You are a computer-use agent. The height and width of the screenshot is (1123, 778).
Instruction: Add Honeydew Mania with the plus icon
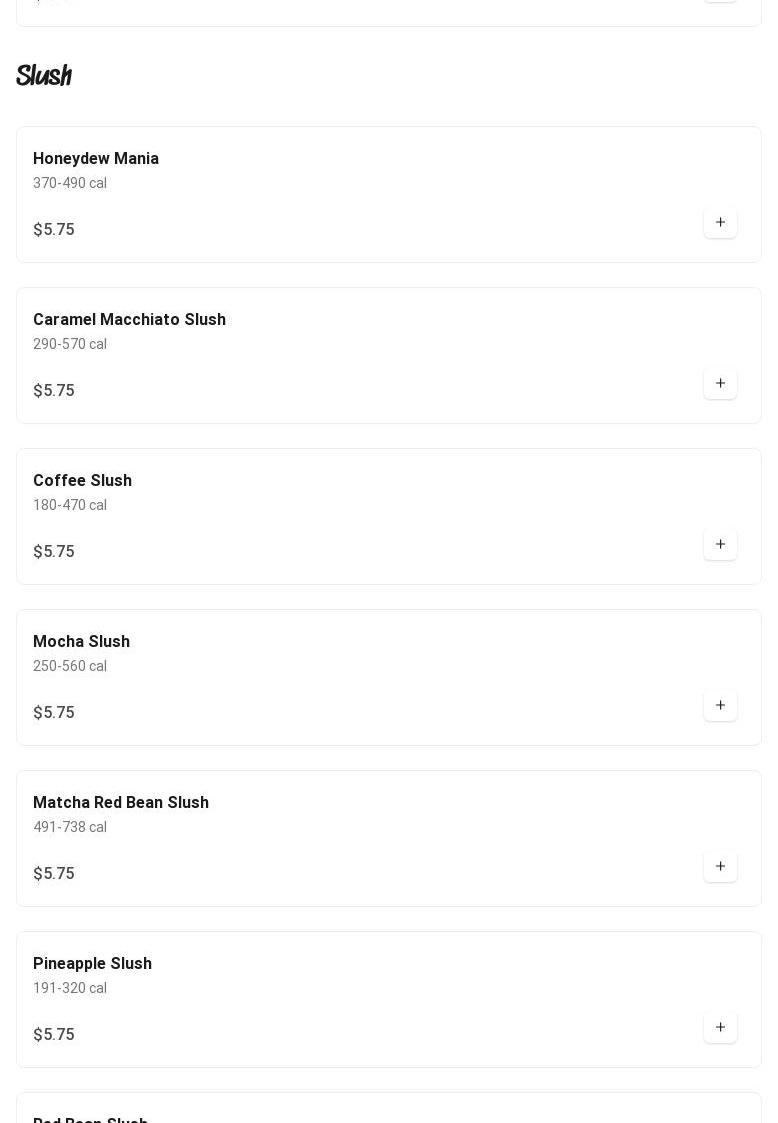(x=720, y=223)
